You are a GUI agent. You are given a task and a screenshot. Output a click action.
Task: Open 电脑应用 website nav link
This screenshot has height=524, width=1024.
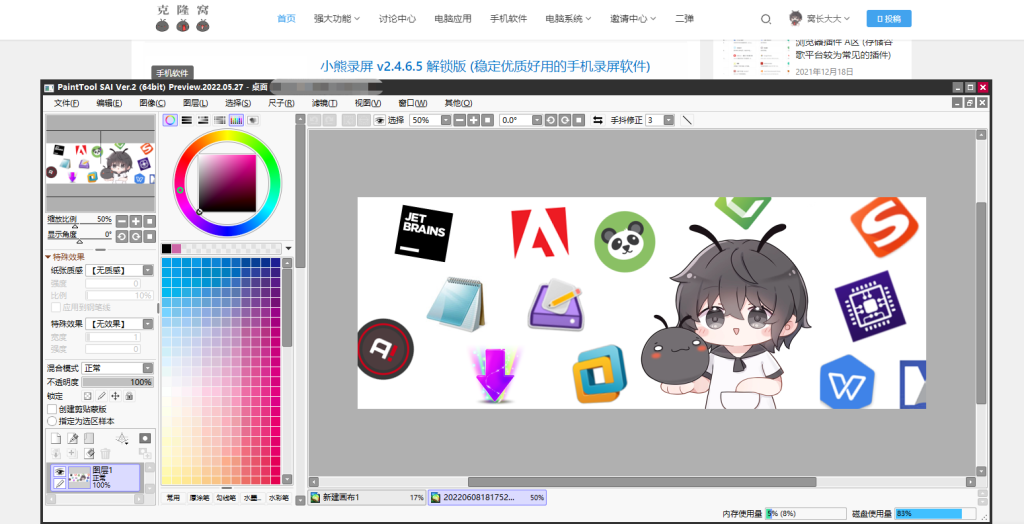(453, 18)
